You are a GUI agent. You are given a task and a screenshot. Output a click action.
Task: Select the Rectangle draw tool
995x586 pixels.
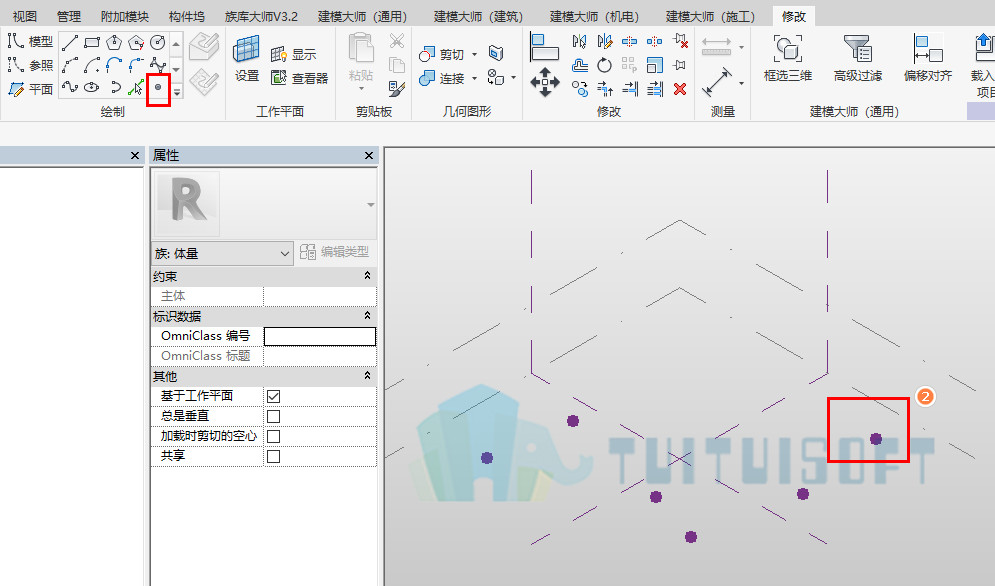click(x=92, y=43)
